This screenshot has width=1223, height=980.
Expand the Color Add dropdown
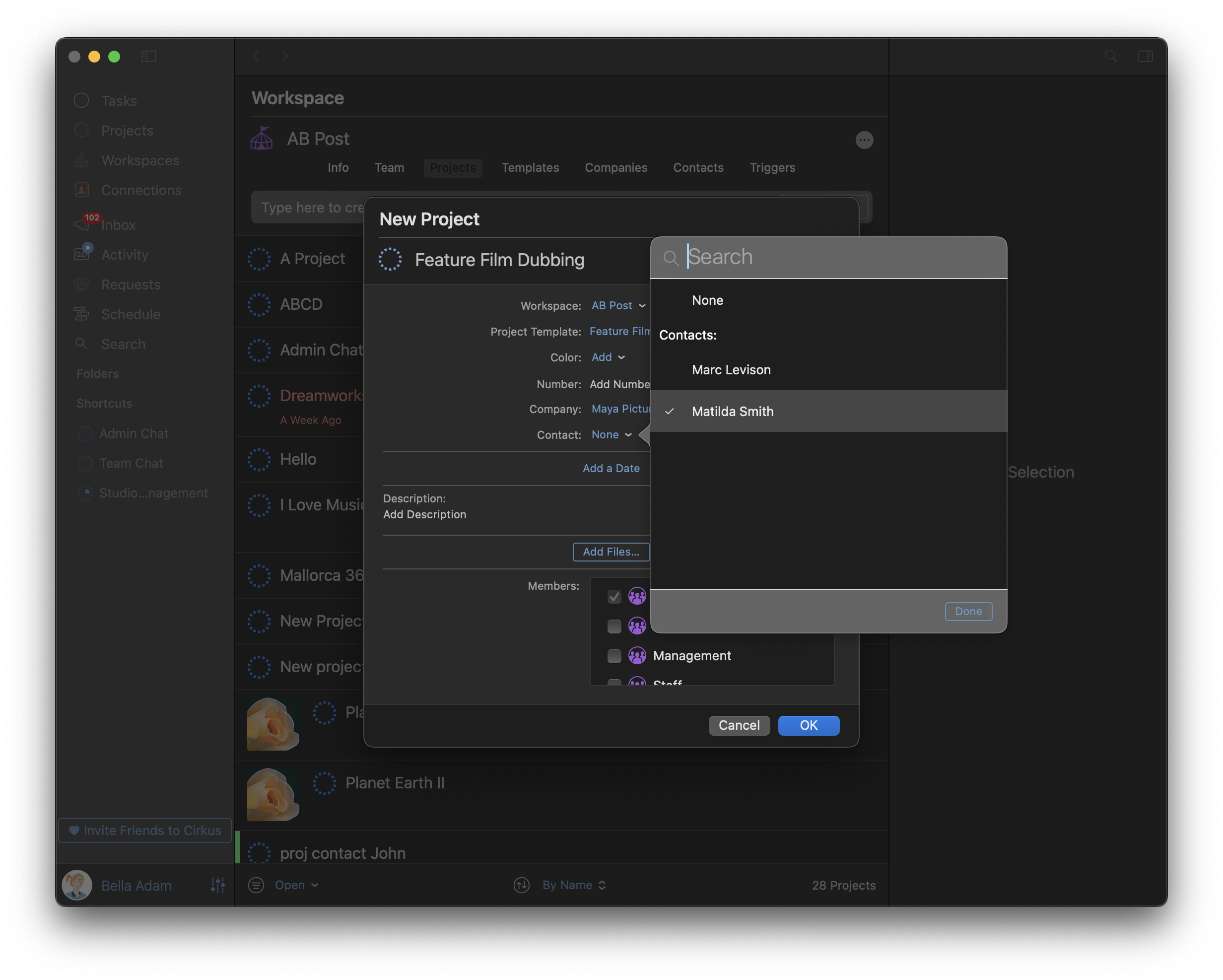tap(608, 357)
